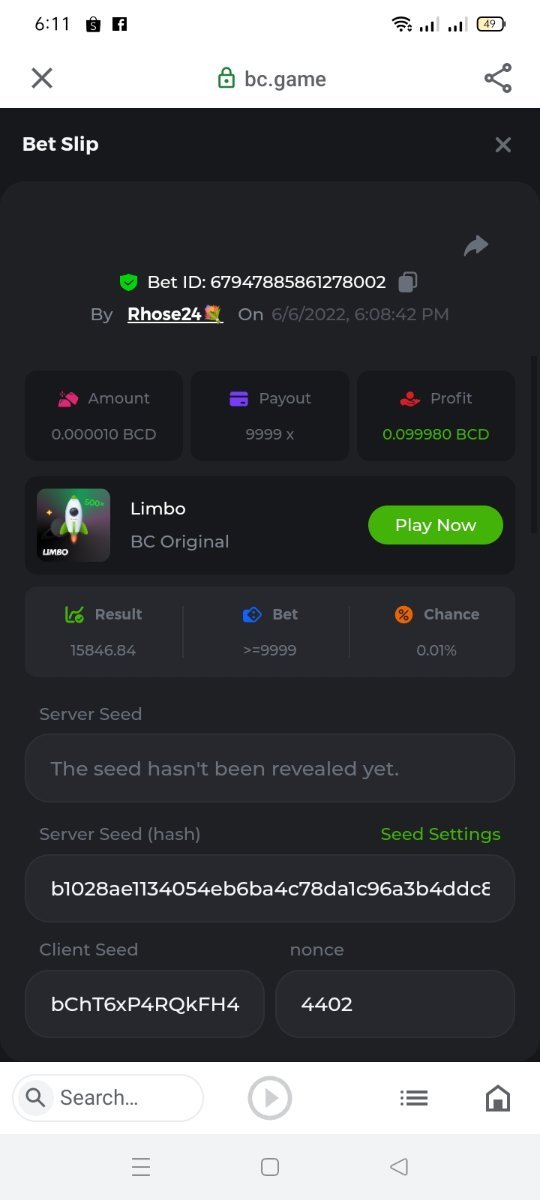Viewport: 540px width, 1200px height.
Task: Open the browser share icon beside bc.game
Action: click(x=498, y=78)
